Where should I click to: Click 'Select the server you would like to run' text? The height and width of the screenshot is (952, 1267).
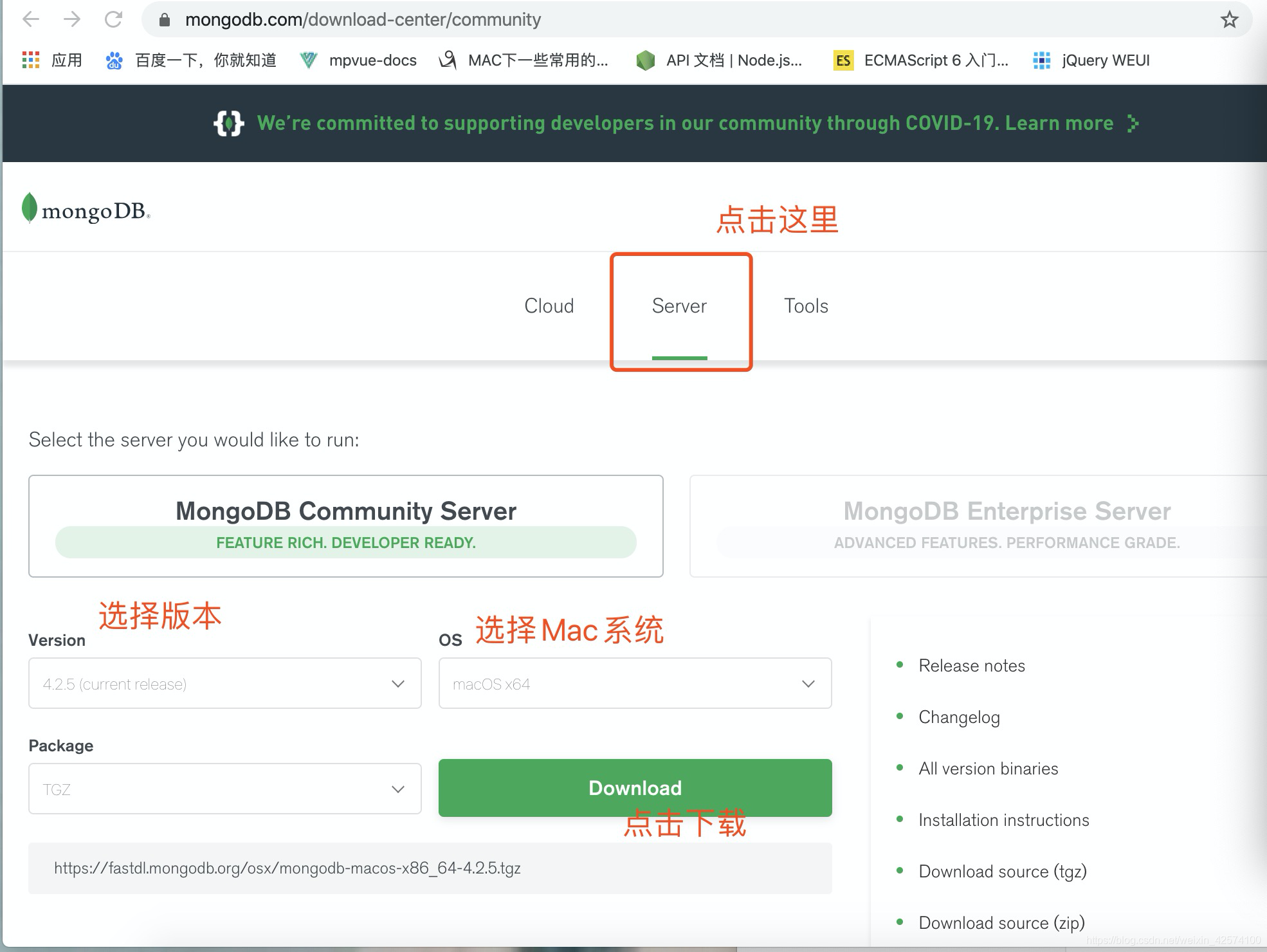tap(194, 440)
